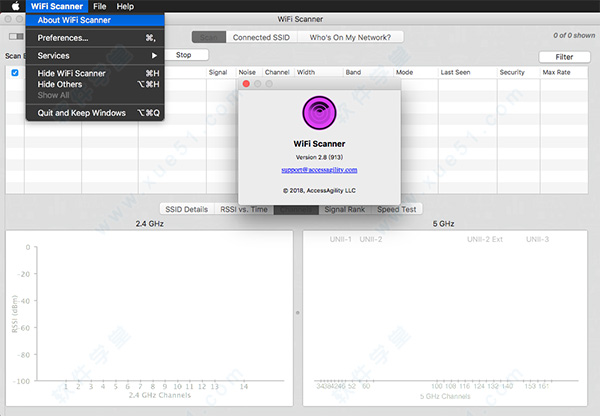This screenshot has height=416, width=600.
Task: Click the UNII-1 band label
Action: pyautogui.click(x=340, y=239)
